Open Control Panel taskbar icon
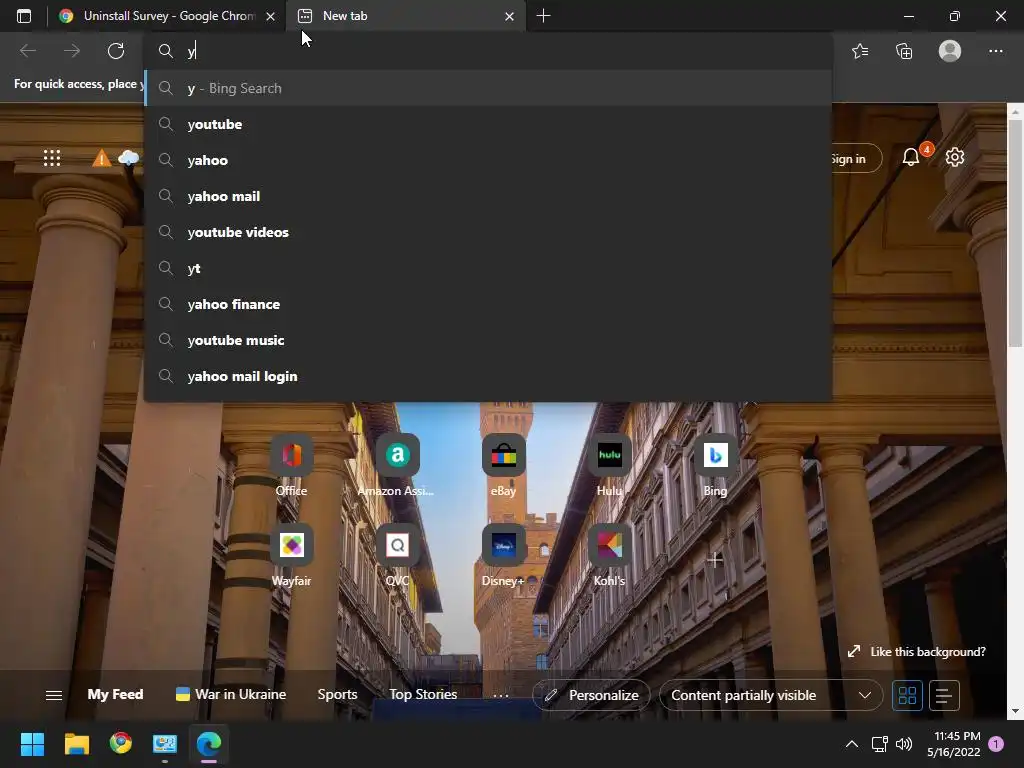The height and width of the screenshot is (768, 1024). coord(165,744)
